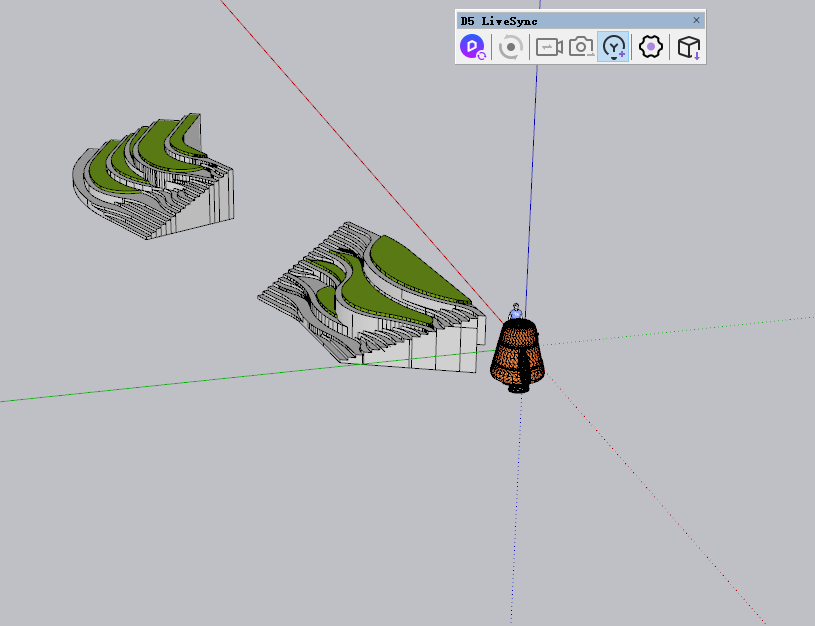Launch D5 Render from the LiveSync toolbar
Screen dimensions: 815x626
[x=473, y=46]
